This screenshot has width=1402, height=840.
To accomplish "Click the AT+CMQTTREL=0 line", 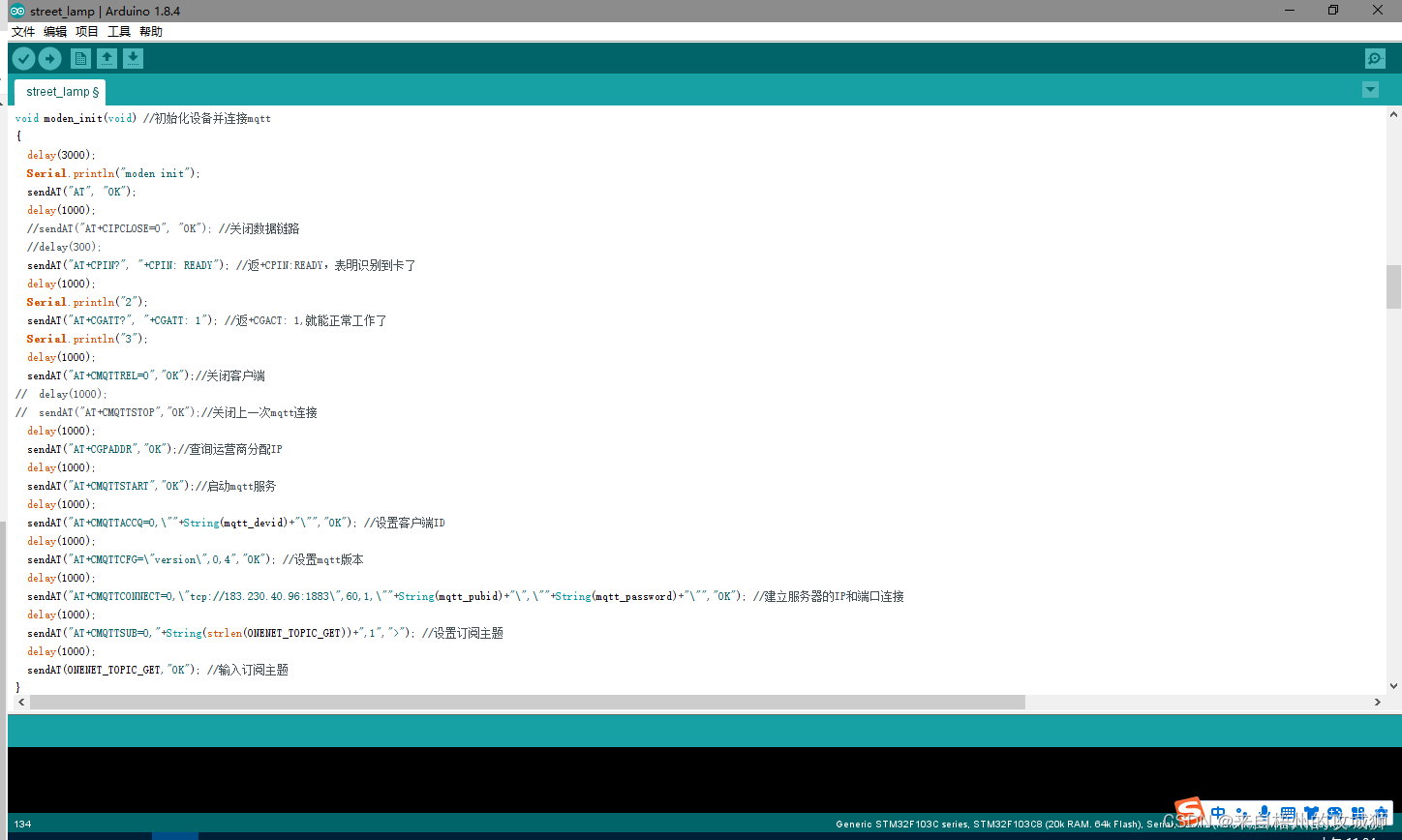I will [145, 375].
